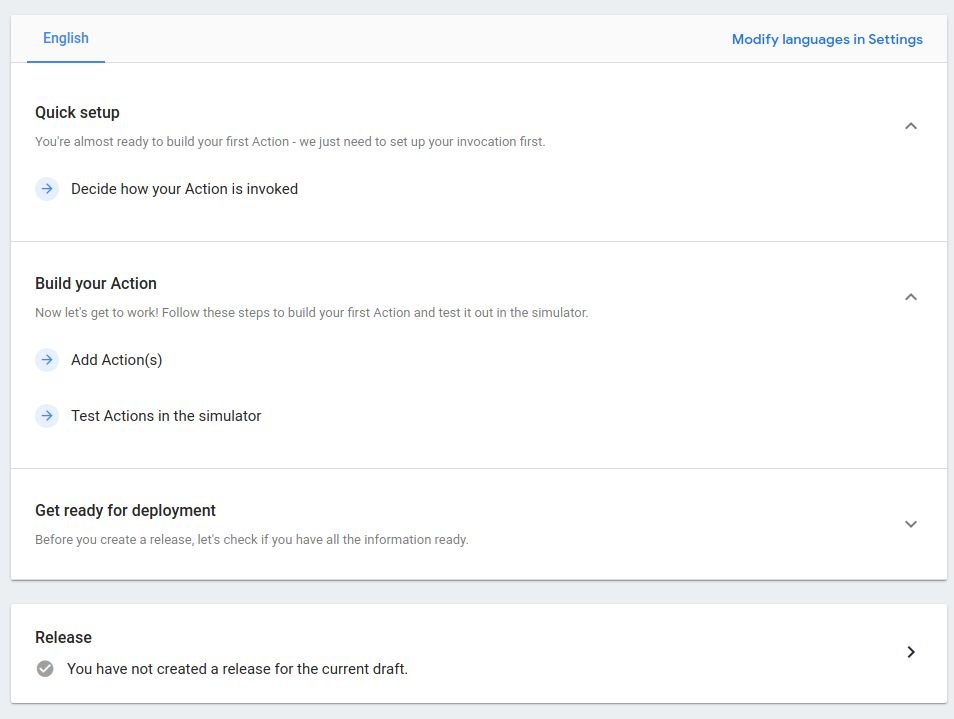This screenshot has width=954, height=719.
Task: Click the Build your Action heading
Action: [x=96, y=283]
